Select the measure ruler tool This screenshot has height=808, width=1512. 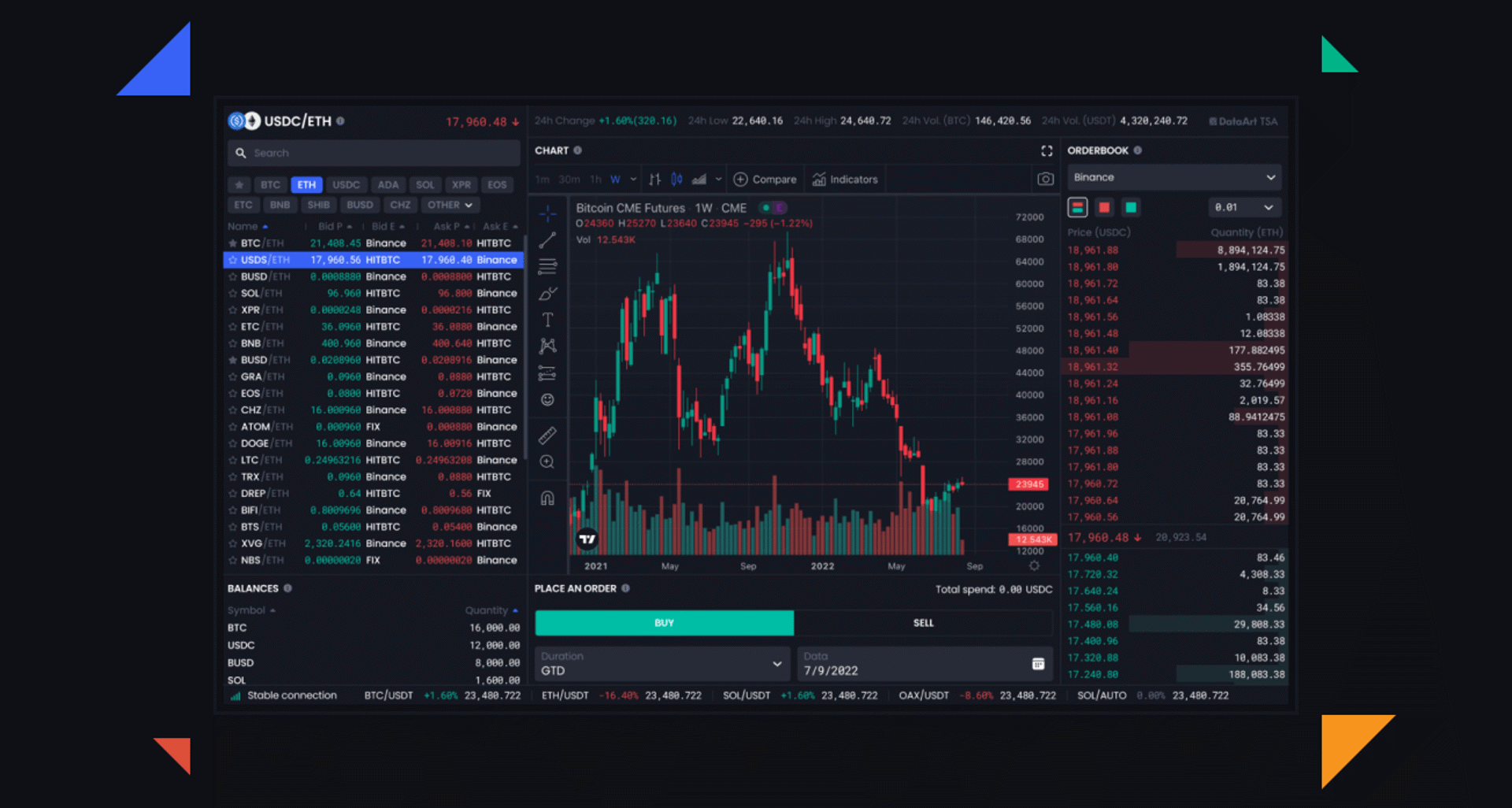click(x=547, y=435)
